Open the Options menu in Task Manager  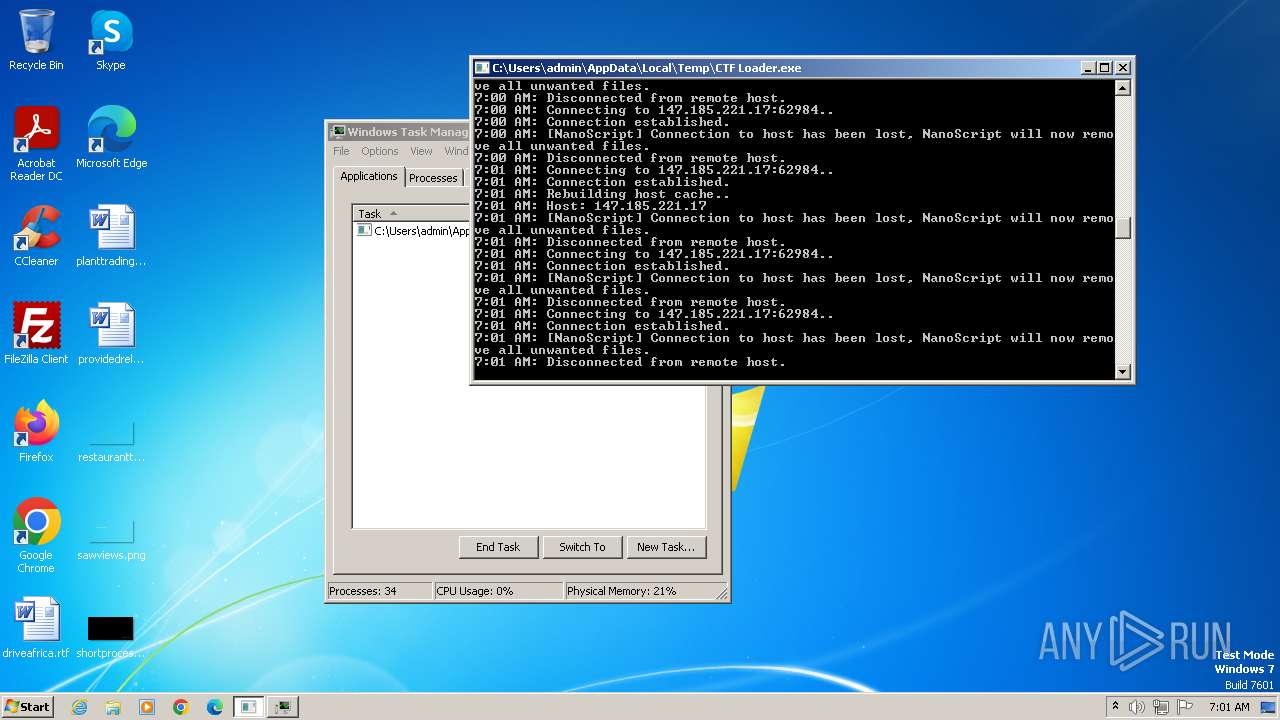coord(380,151)
